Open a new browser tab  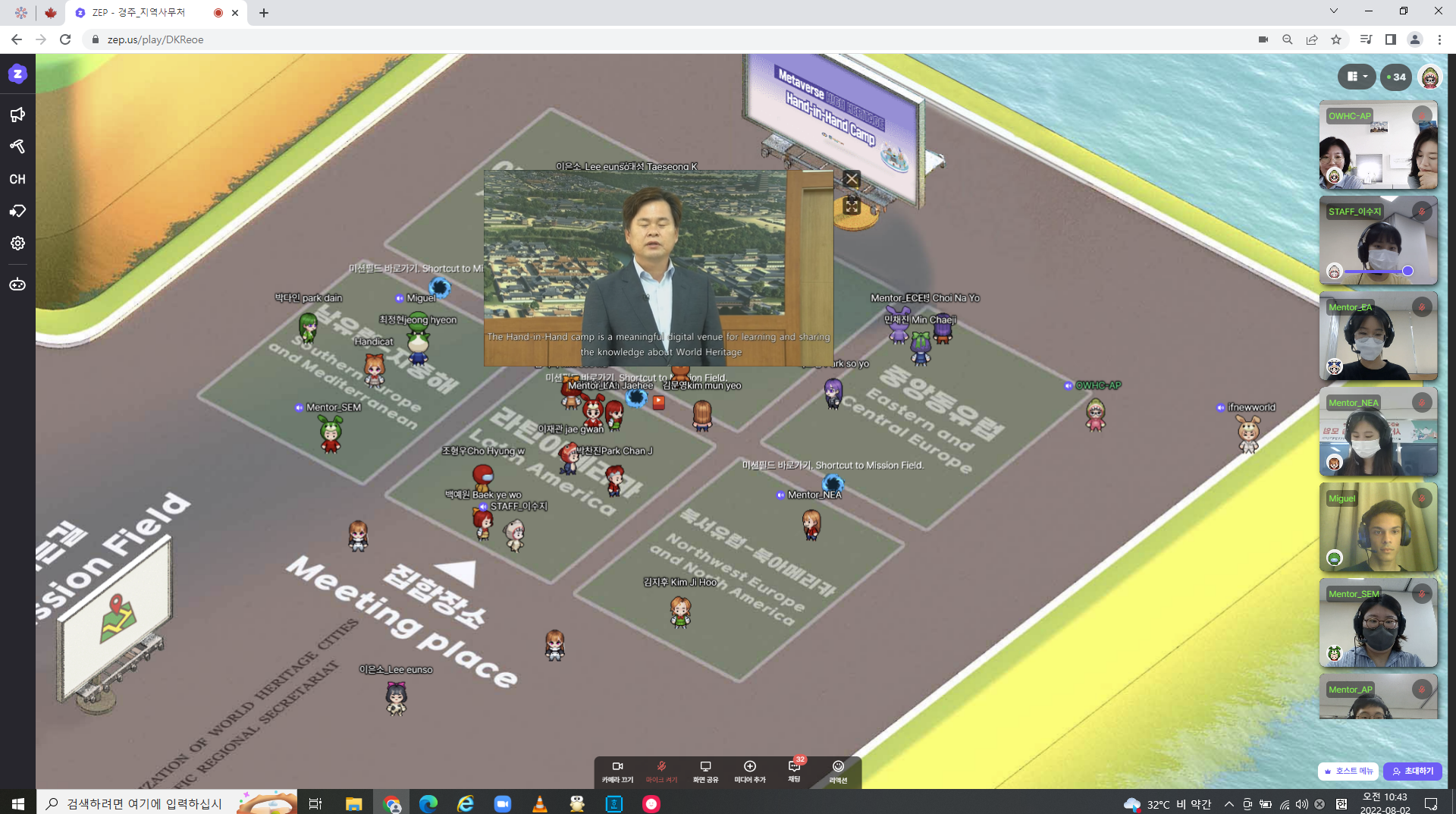pos(264,13)
